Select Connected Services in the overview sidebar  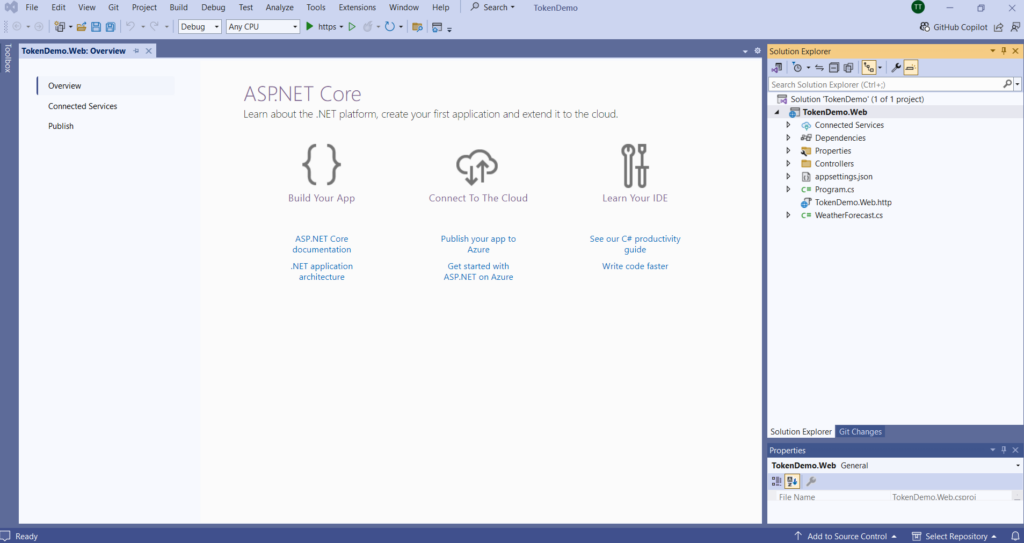tap(82, 106)
